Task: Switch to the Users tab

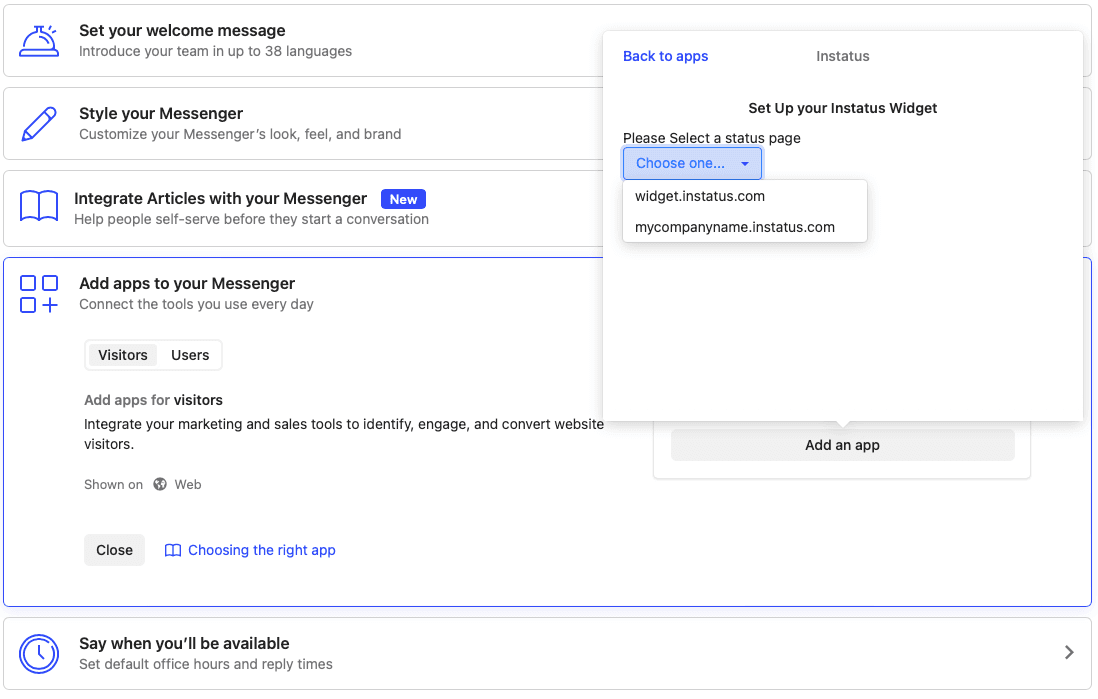Action: [189, 355]
